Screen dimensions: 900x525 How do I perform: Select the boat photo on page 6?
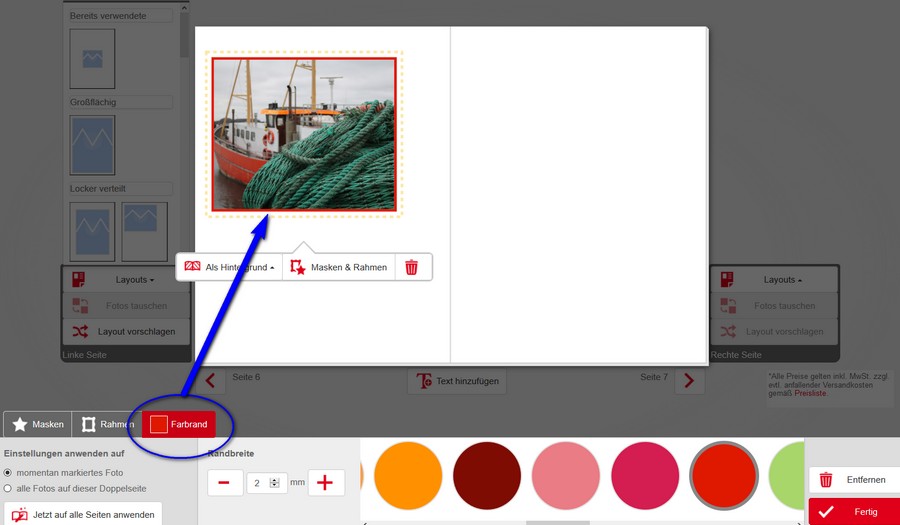coord(304,134)
